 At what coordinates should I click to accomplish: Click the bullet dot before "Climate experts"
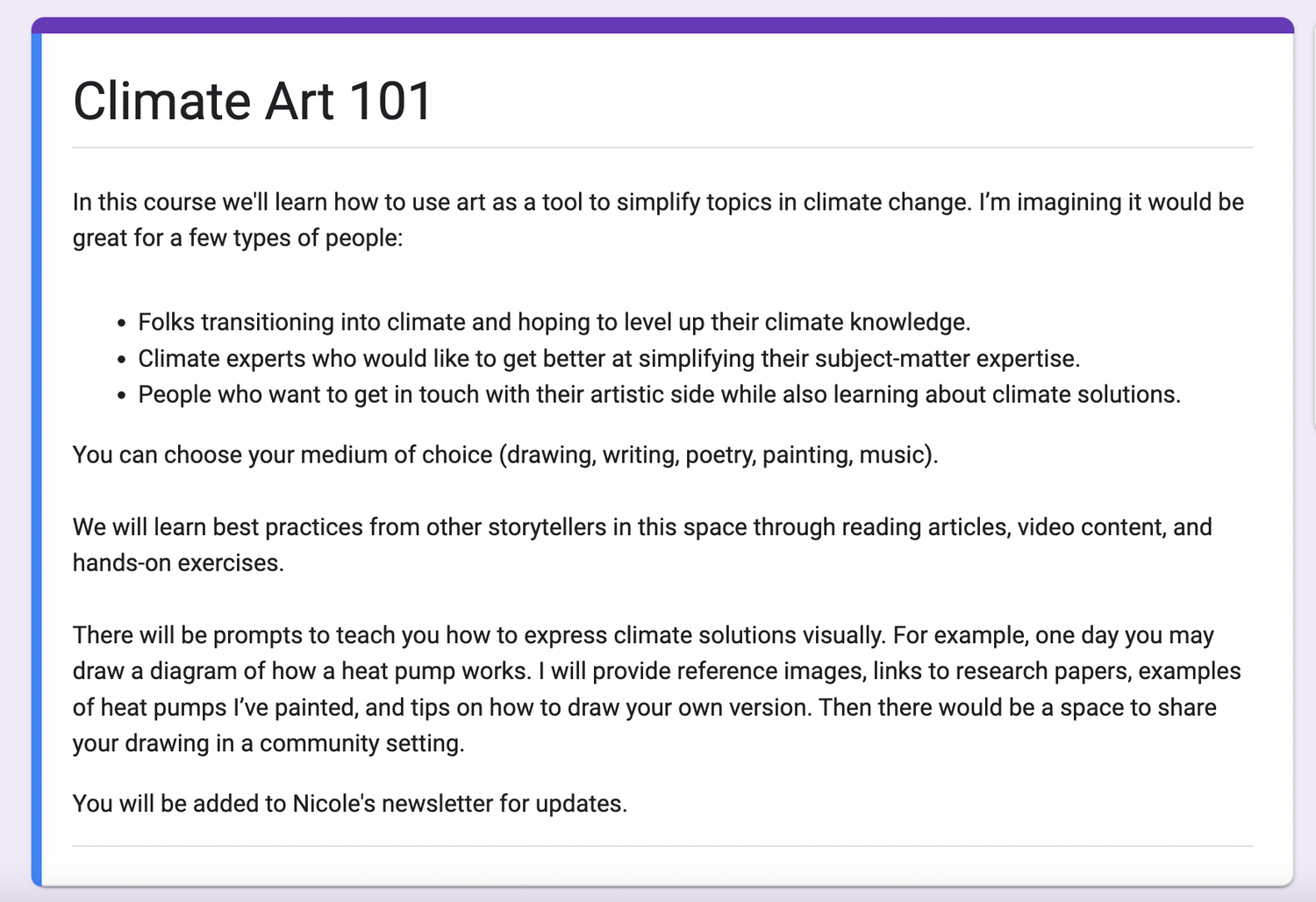coord(122,360)
